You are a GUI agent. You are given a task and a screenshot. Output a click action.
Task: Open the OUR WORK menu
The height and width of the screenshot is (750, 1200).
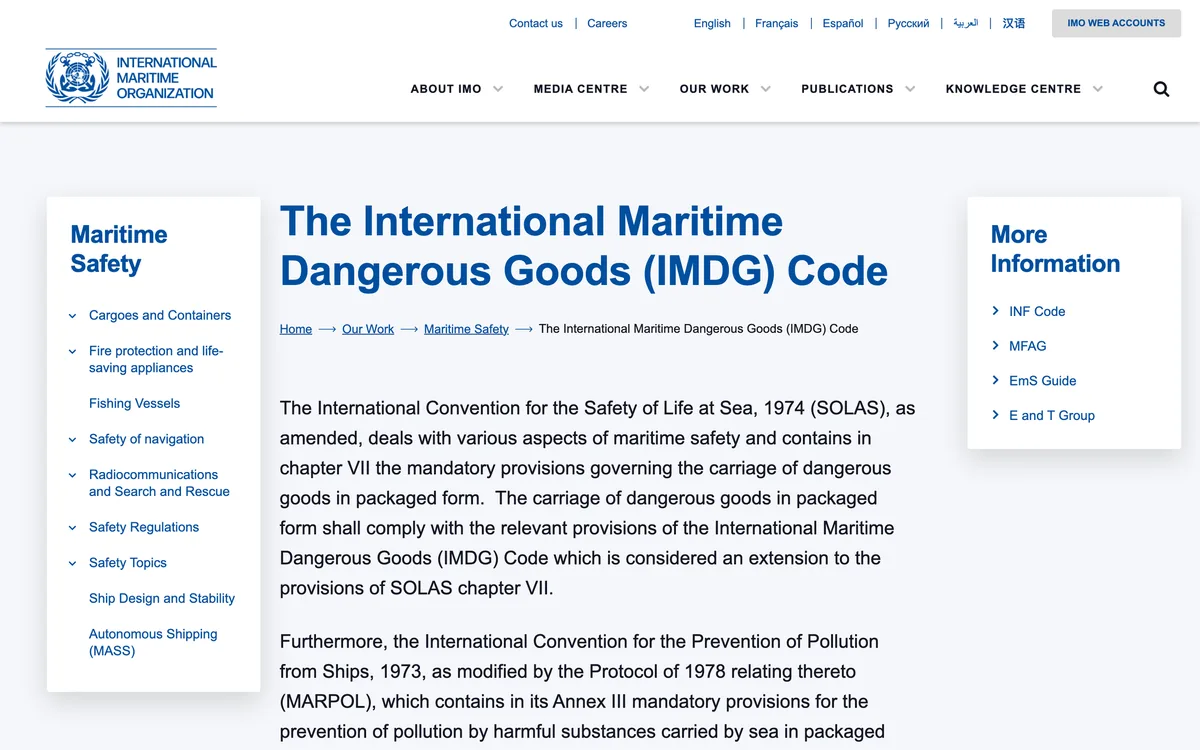click(714, 89)
